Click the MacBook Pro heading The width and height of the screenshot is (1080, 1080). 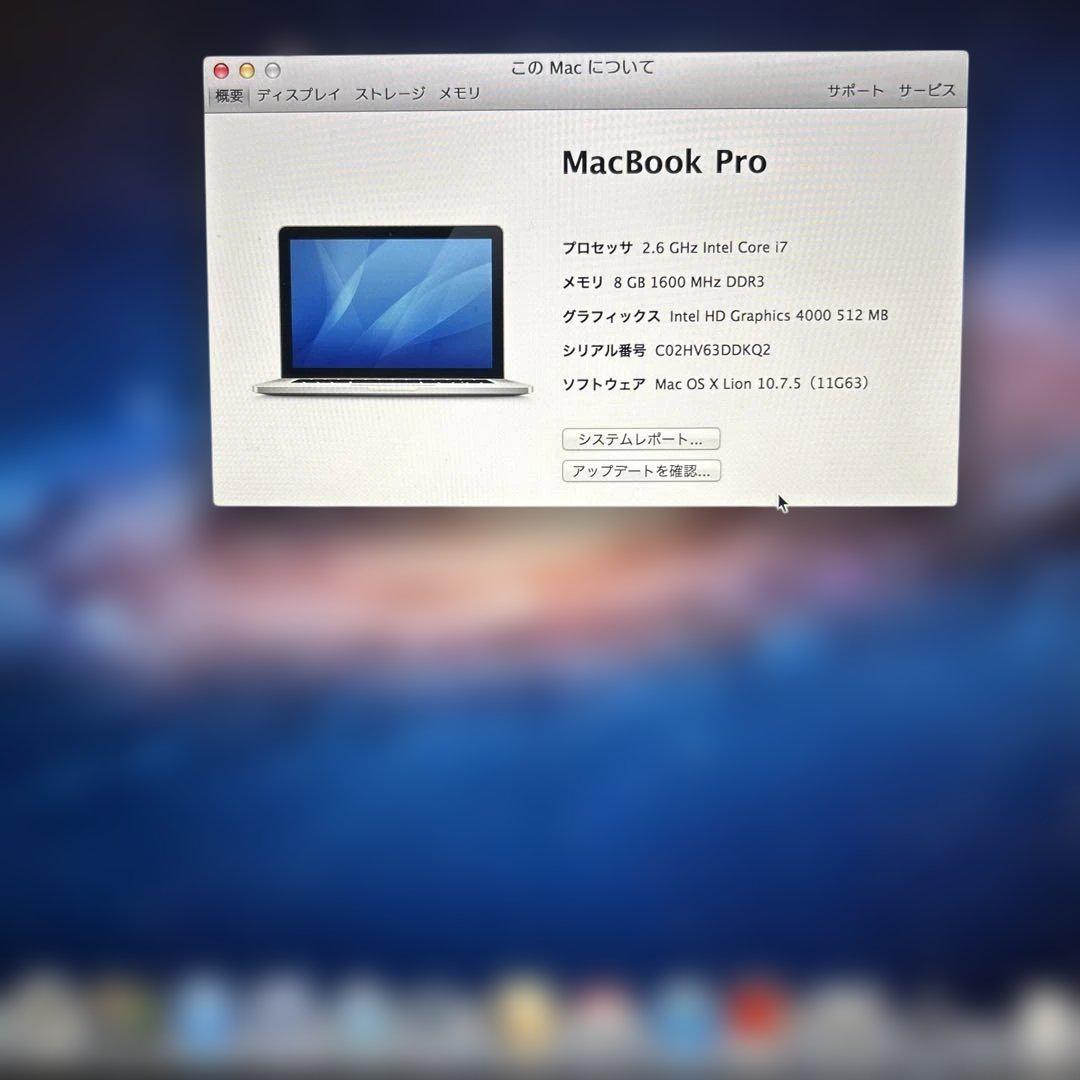pos(665,163)
